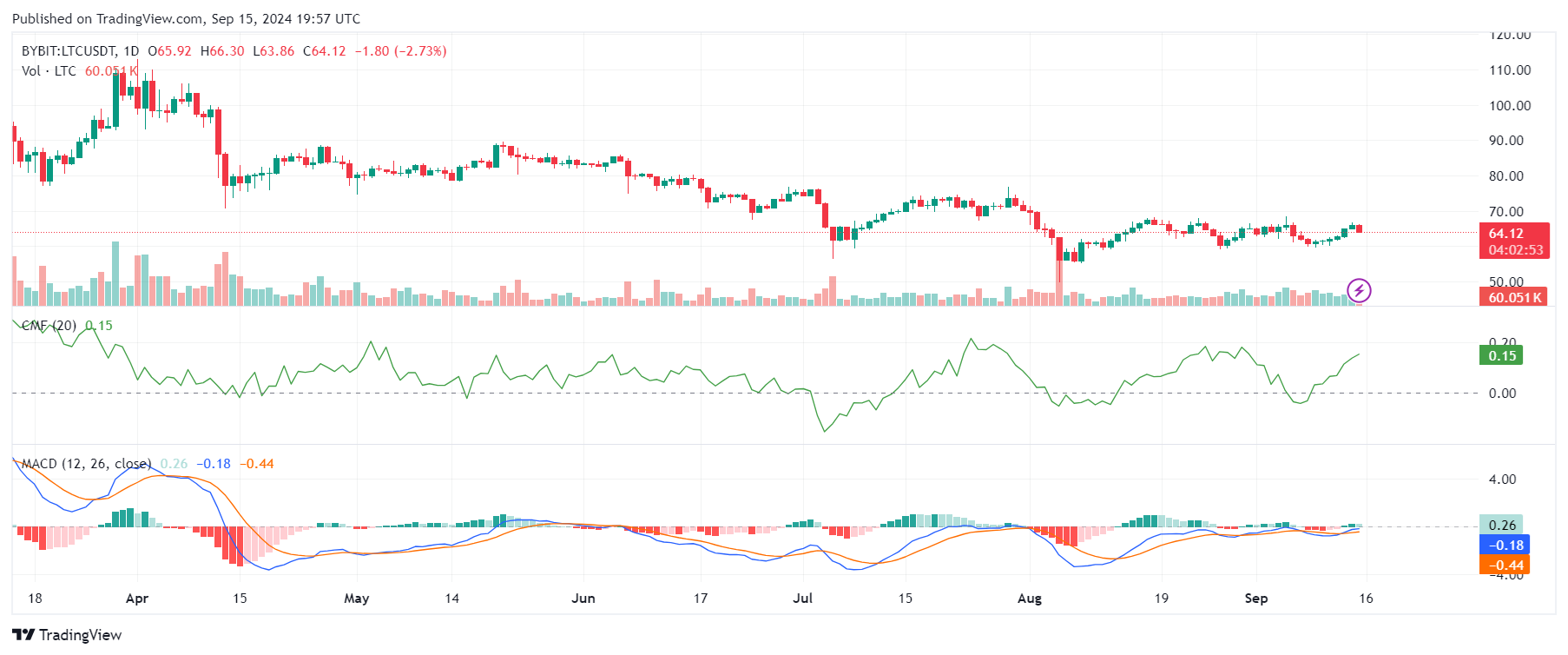
Task: Click the 15 date label between Jul and Aug
Action: 906,599
